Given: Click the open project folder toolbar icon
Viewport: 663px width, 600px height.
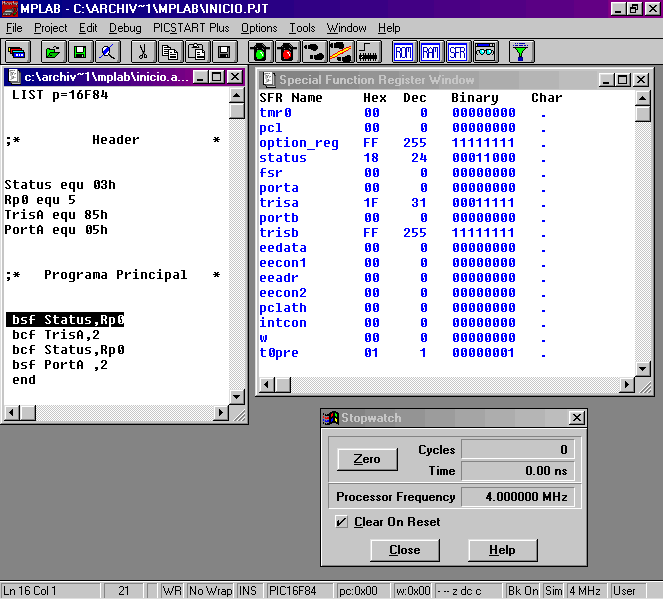Looking at the screenshot, I should coord(52,51).
